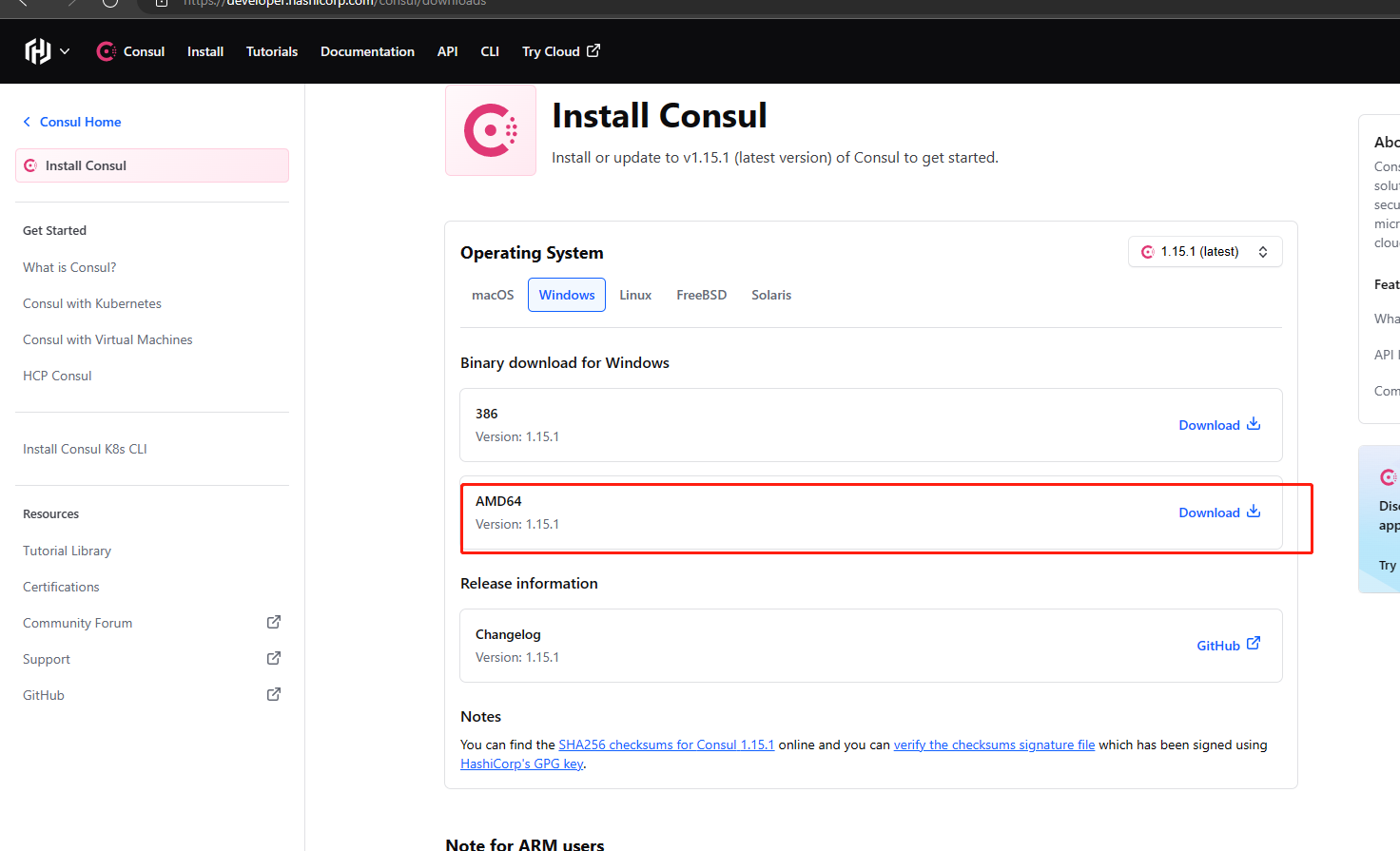Click the download icon for the AMD64 binary
Viewport: 1400px width, 851px height.
coord(1254,511)
